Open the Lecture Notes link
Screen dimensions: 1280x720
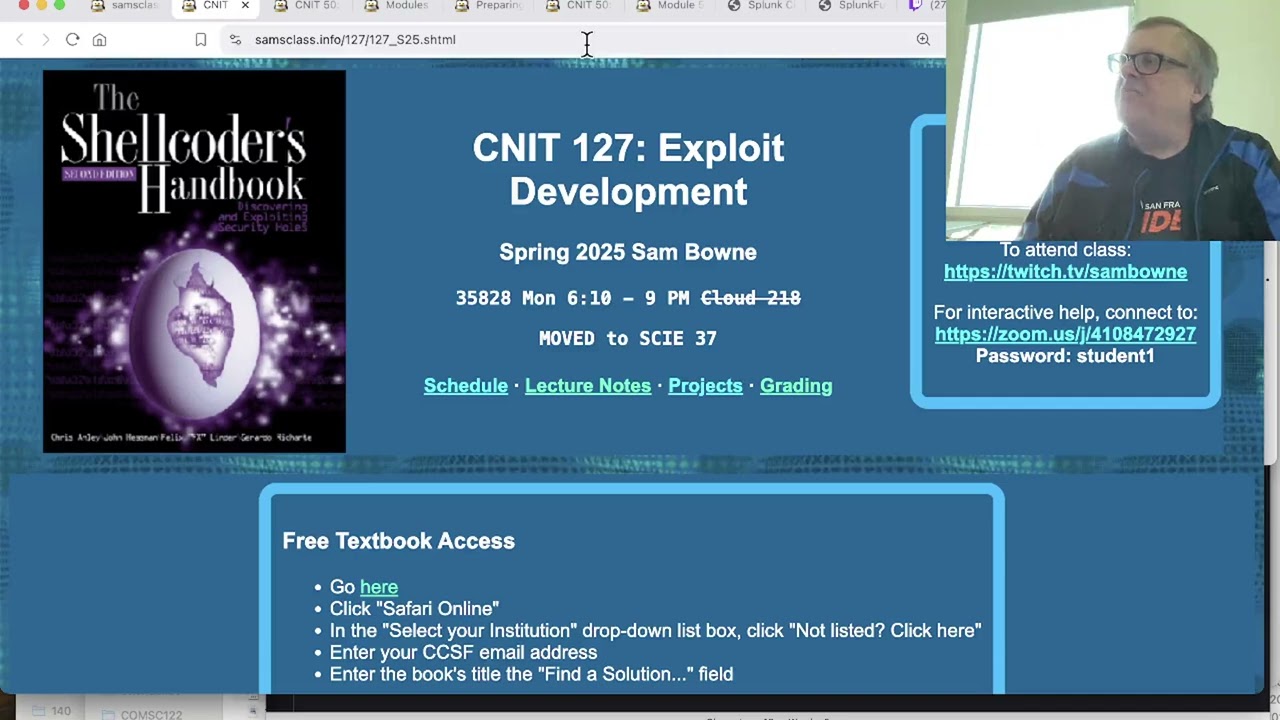click(x=588, y=386)
